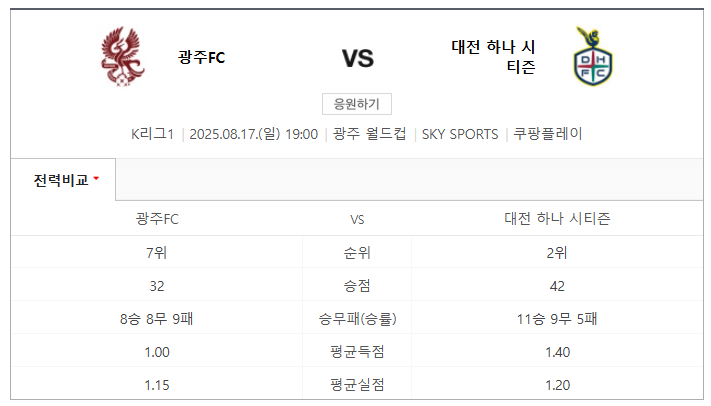Click the 대전 하나 시티즌 table column header
The width and height of the screenshot is (711, 406).
557,219
